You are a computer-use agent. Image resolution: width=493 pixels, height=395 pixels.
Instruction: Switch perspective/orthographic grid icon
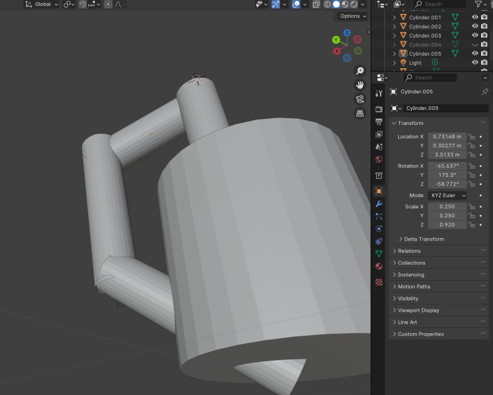[x=360, y=114]
